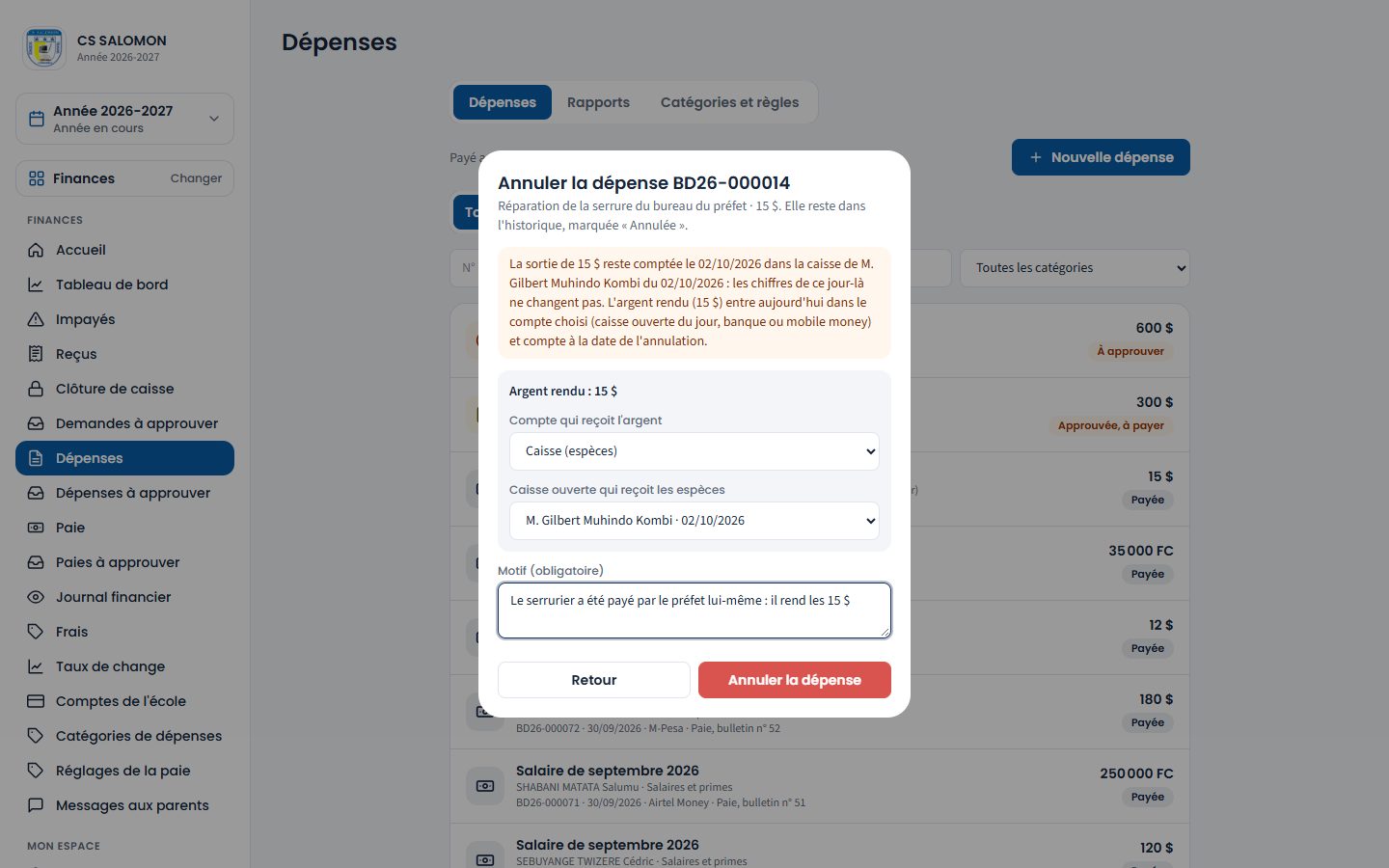Viewport: 1389px width, 868px height.
Task: Open Réglages de la paie in sidebar
Action: [x=124, y=771]
